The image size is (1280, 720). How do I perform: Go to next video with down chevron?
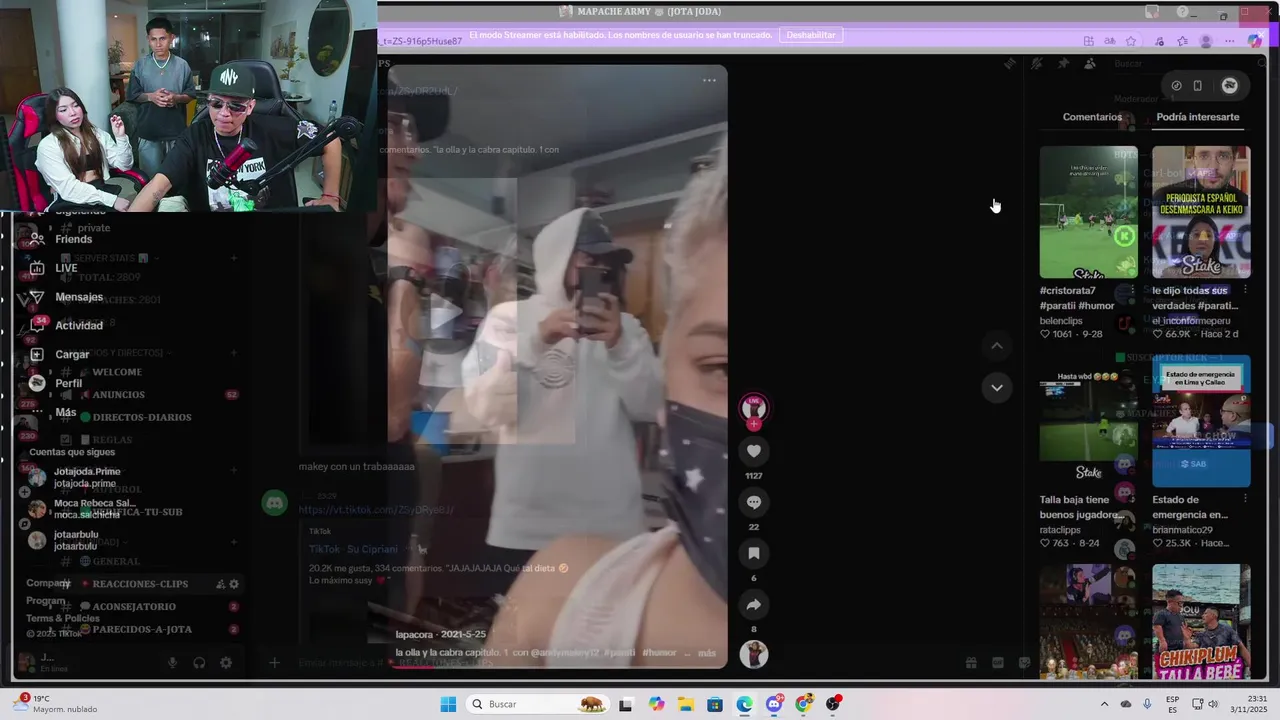click(997, 388)
